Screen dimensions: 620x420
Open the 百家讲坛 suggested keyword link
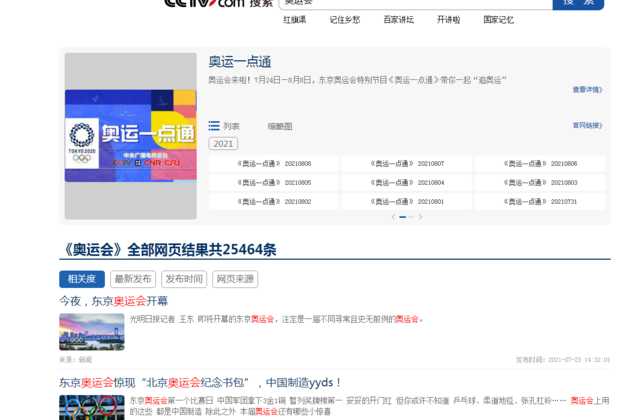pos(399,20)
